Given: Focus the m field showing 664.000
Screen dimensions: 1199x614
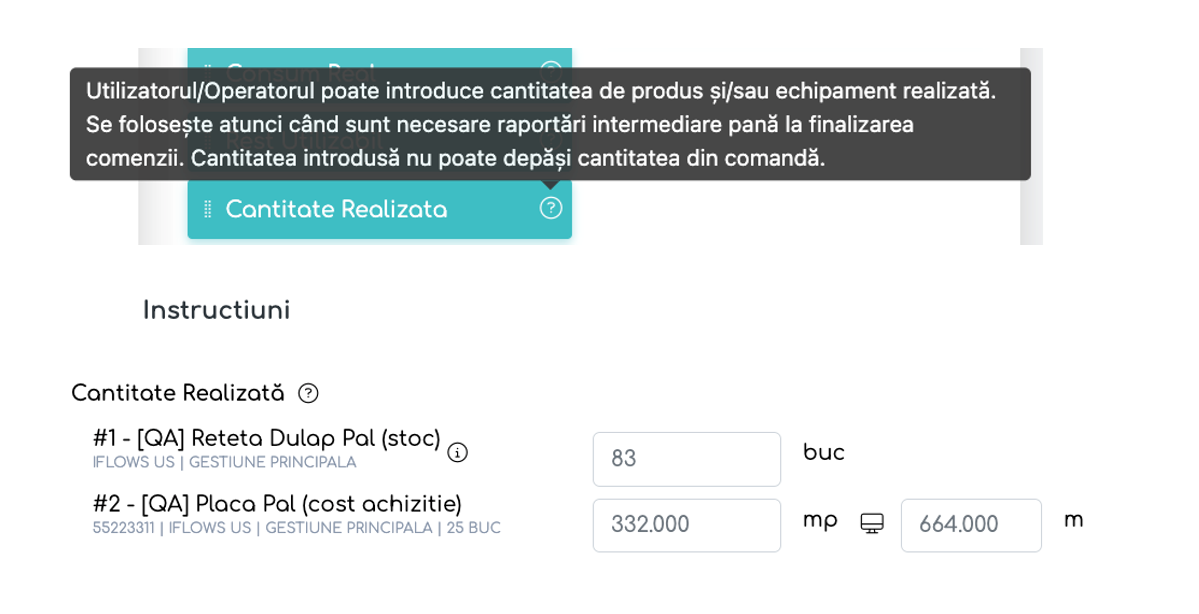Looking at the screenshot, I should (x=971, y=525).
